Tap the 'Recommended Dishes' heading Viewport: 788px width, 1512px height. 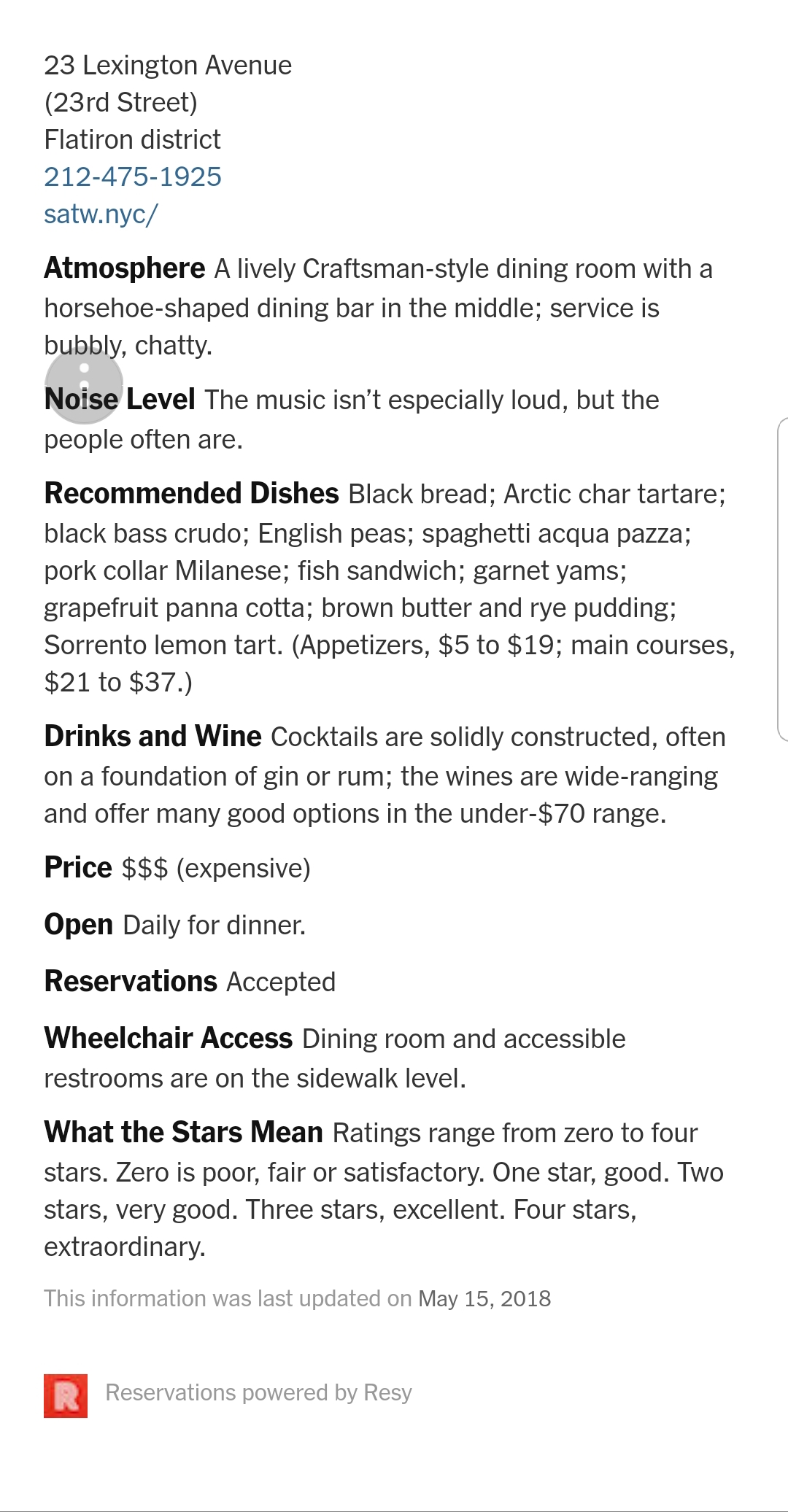(192, 494)
